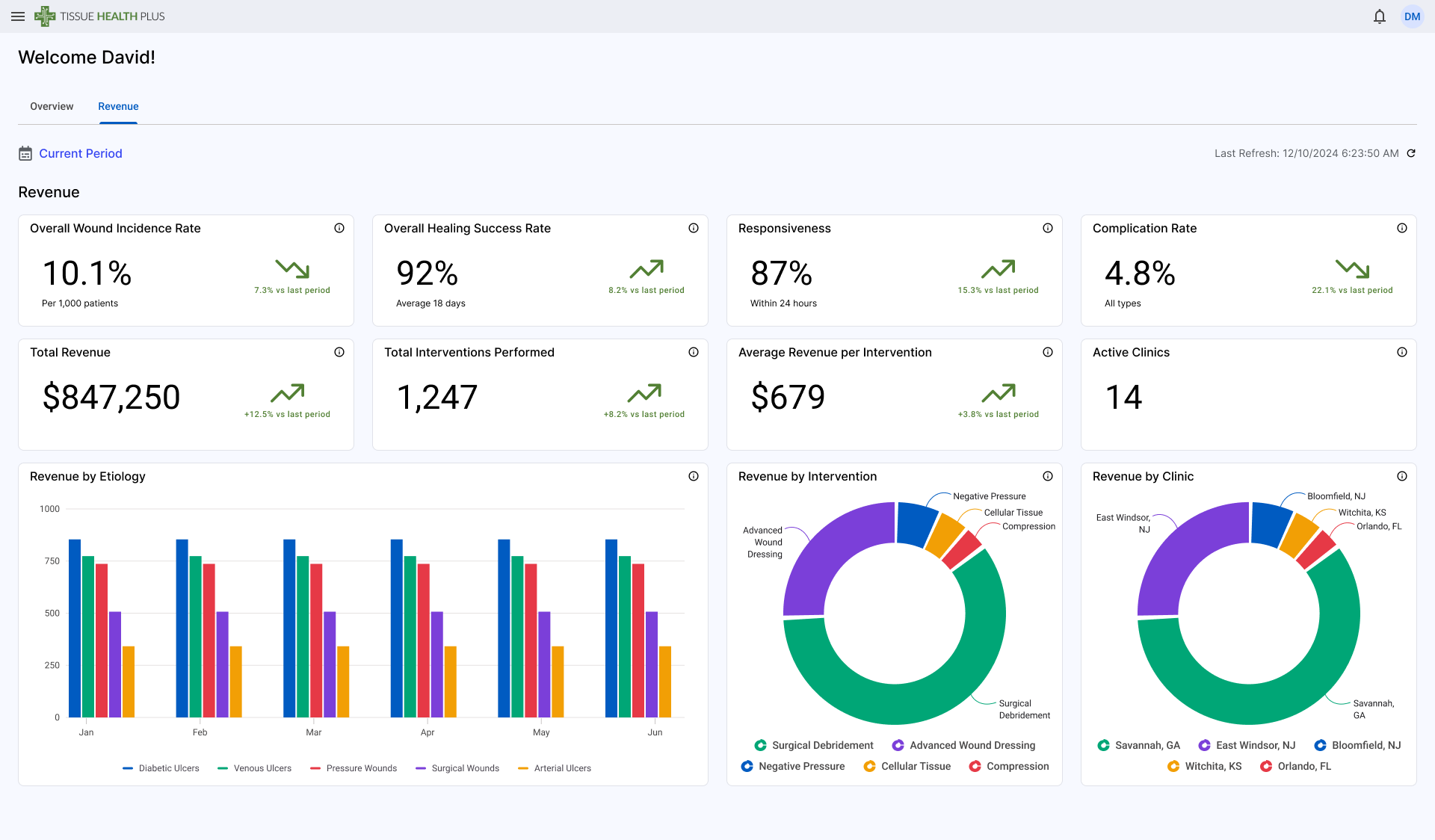
Task: Switch to the Overview tab
Action: [51, 106]
